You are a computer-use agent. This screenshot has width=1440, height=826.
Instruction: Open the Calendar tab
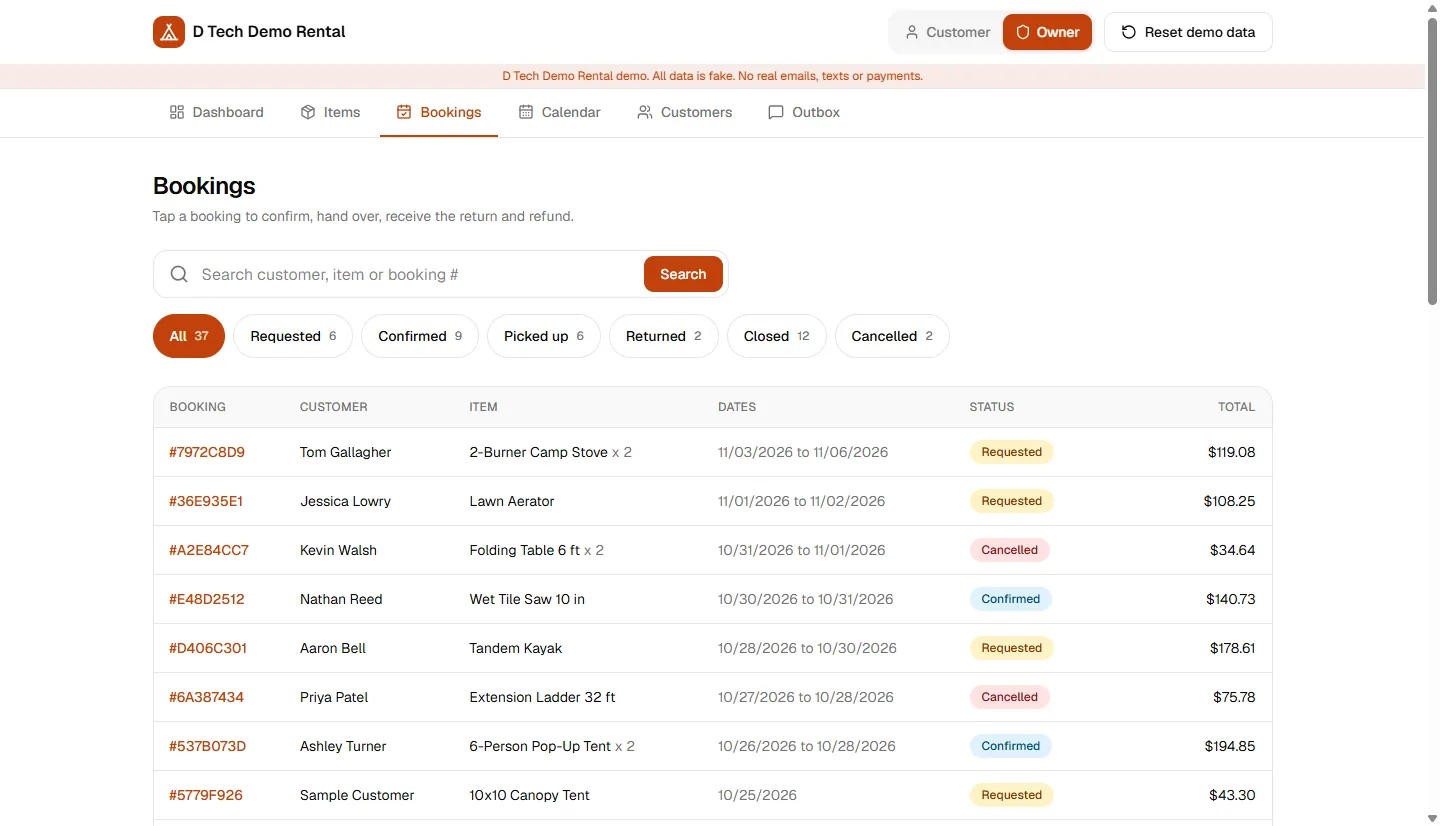(x=559, y=112)
